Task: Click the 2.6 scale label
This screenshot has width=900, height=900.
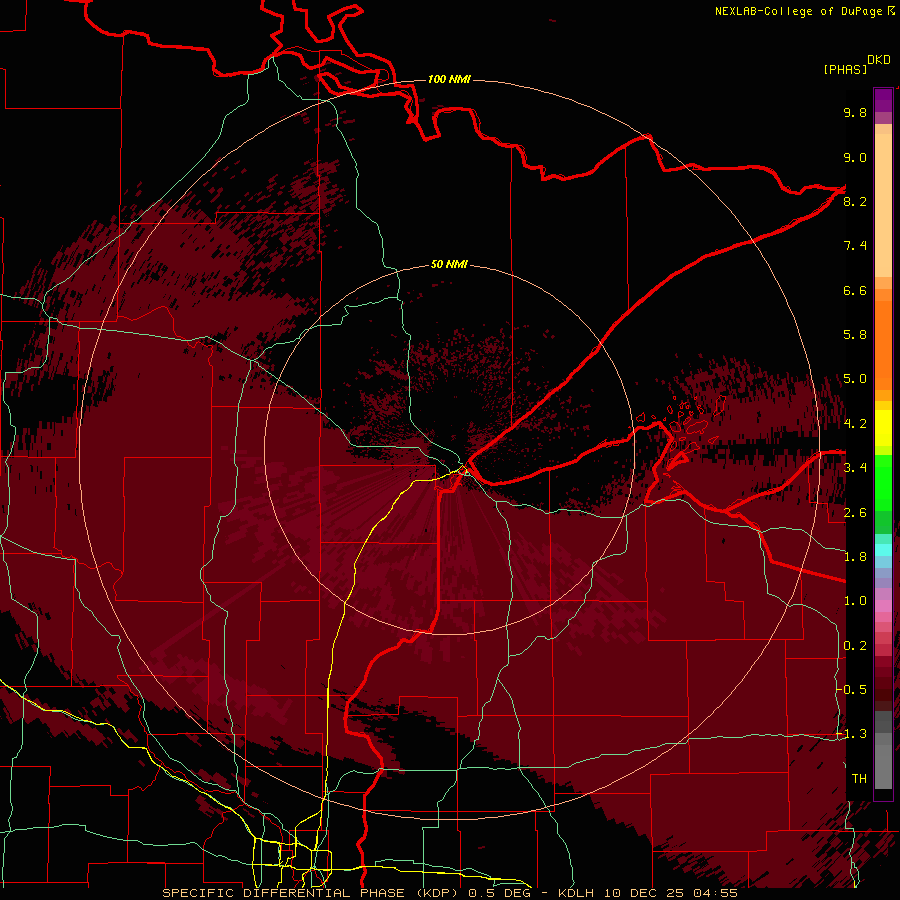Action: point(855,513)
